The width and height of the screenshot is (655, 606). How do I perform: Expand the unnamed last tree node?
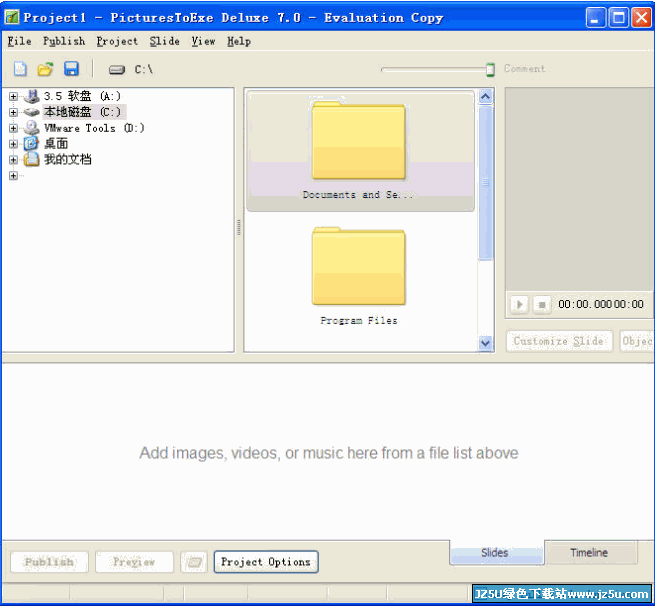coord(13,176)
